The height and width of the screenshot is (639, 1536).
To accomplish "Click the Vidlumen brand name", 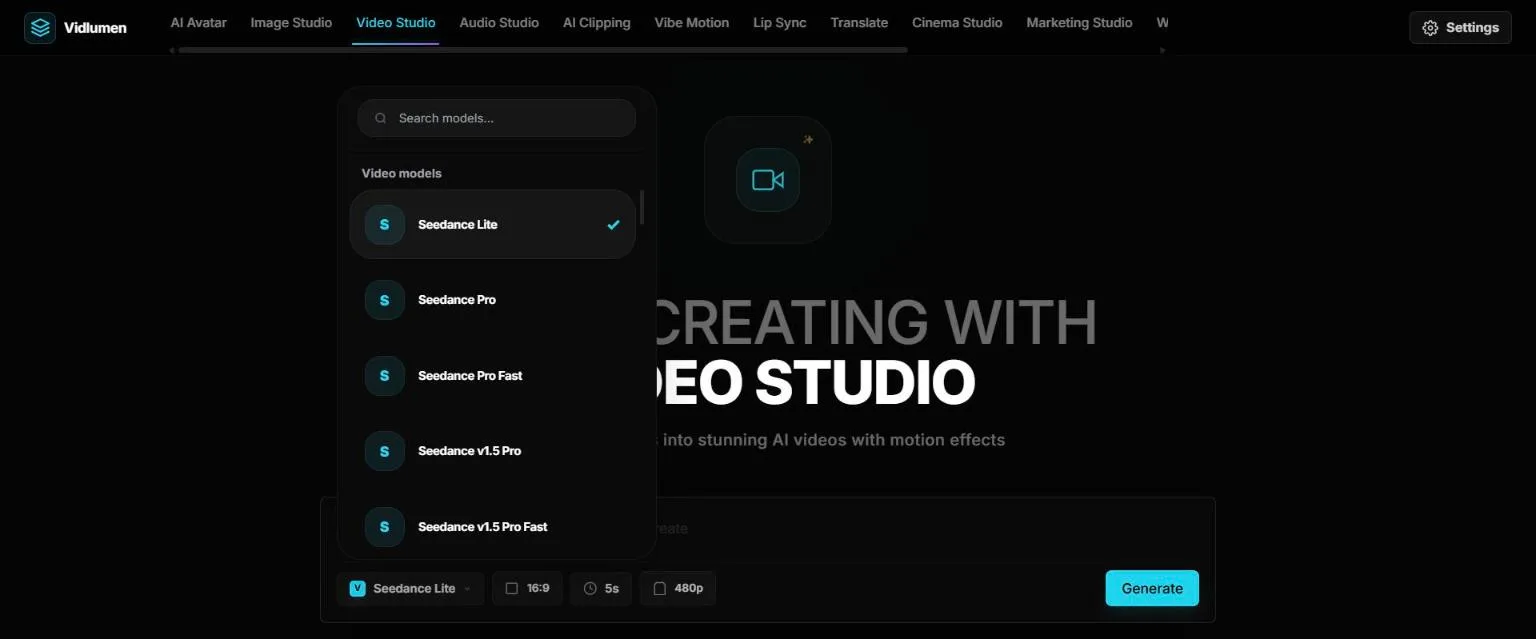I will 95,28.
